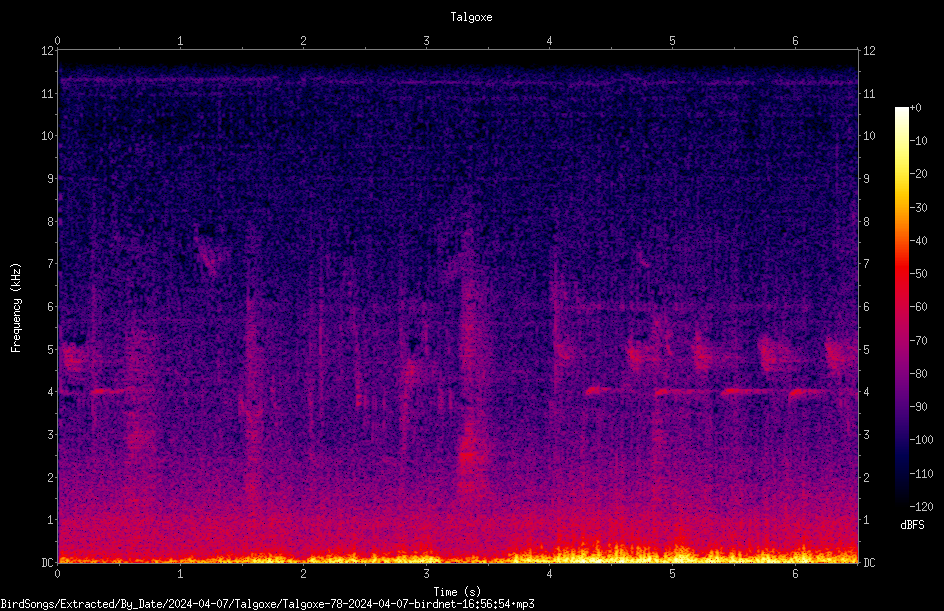Click the DC label on right axis
This screenshot has height=611, width=944.
[869, 563]
